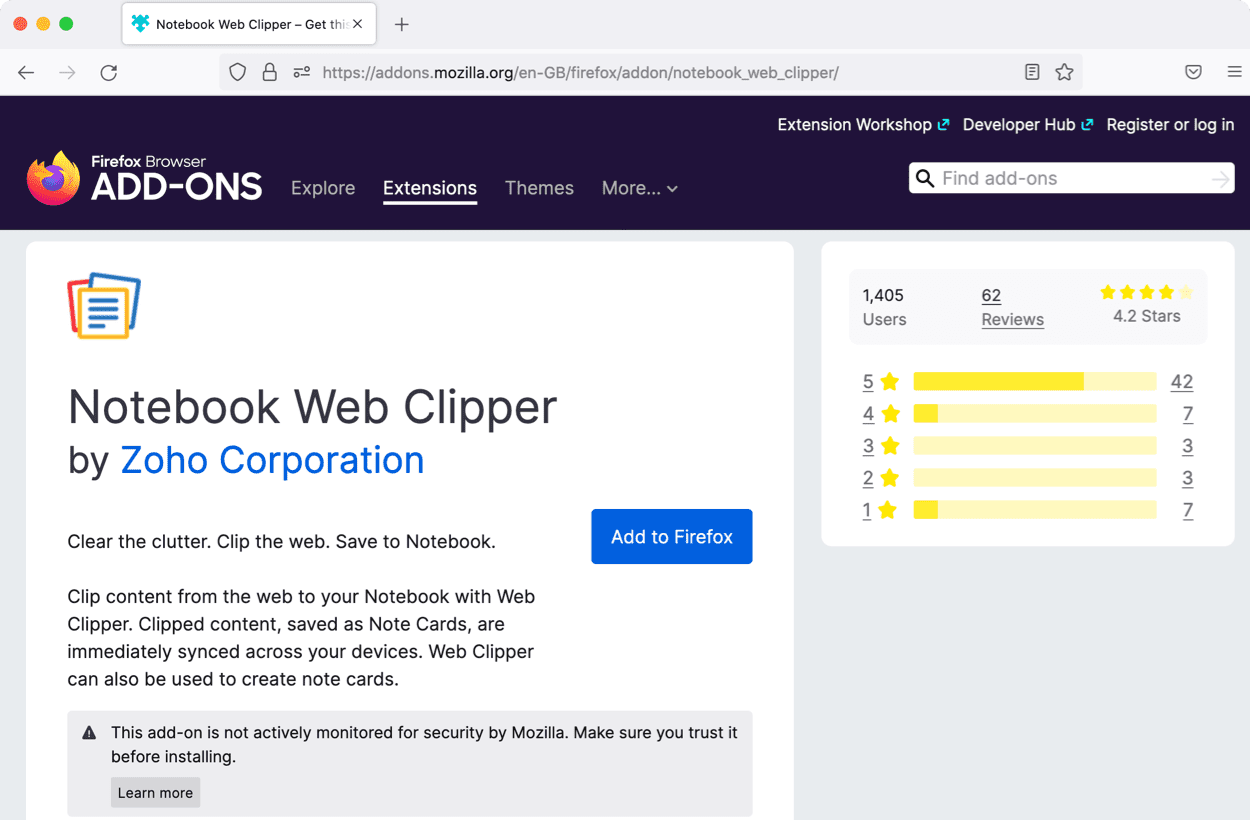Expand the More... navigation dropdown
The image size is (1250, 820).
coord(639,188)
